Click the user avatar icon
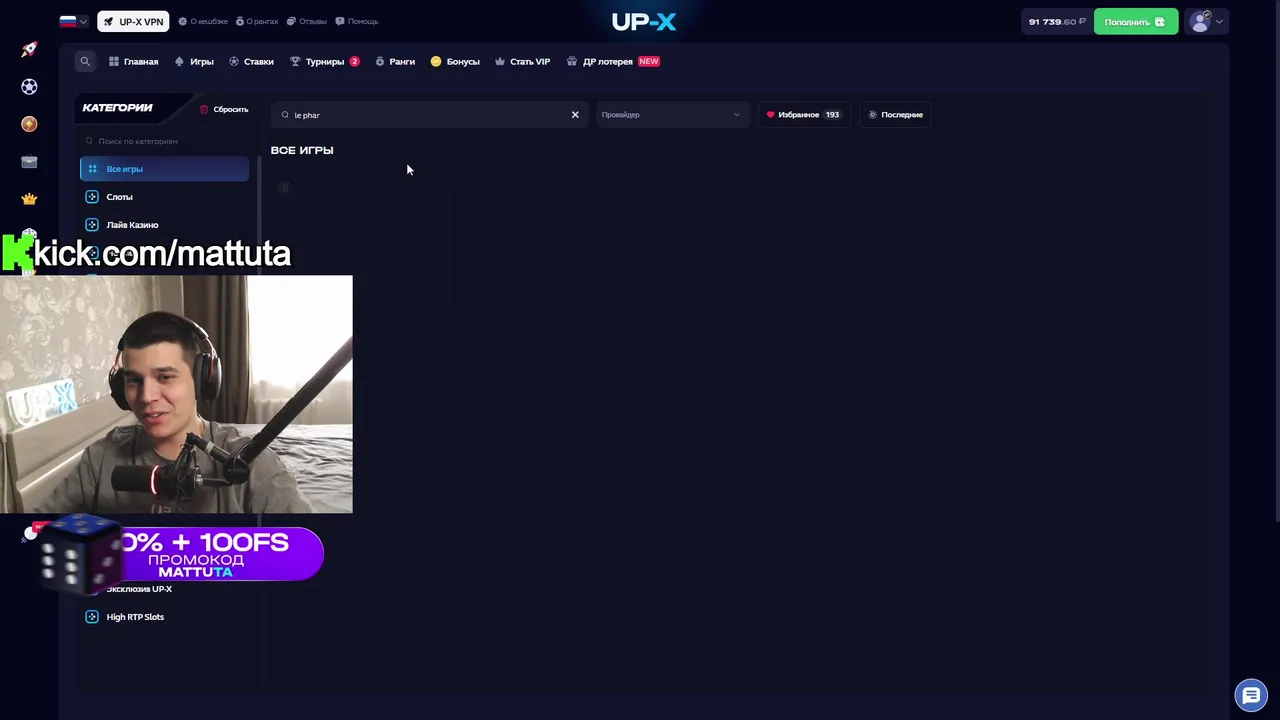The image size is (1280, 720). 1200,21
